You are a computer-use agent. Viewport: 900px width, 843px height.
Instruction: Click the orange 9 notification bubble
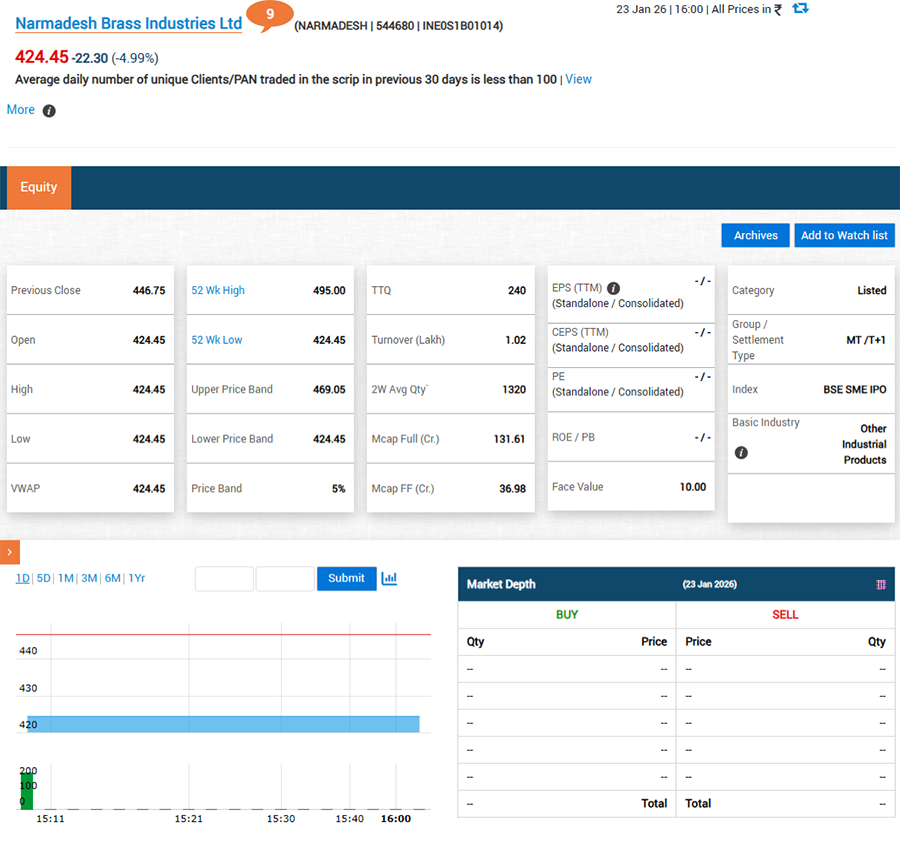(x=269, y=14)
